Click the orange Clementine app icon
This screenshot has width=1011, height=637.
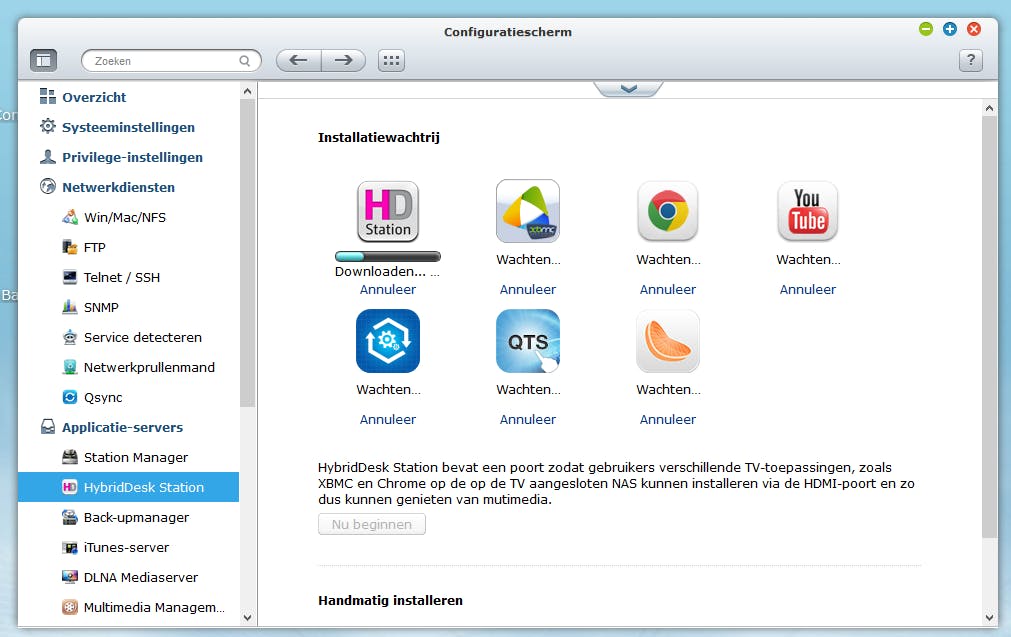point(667,341)
